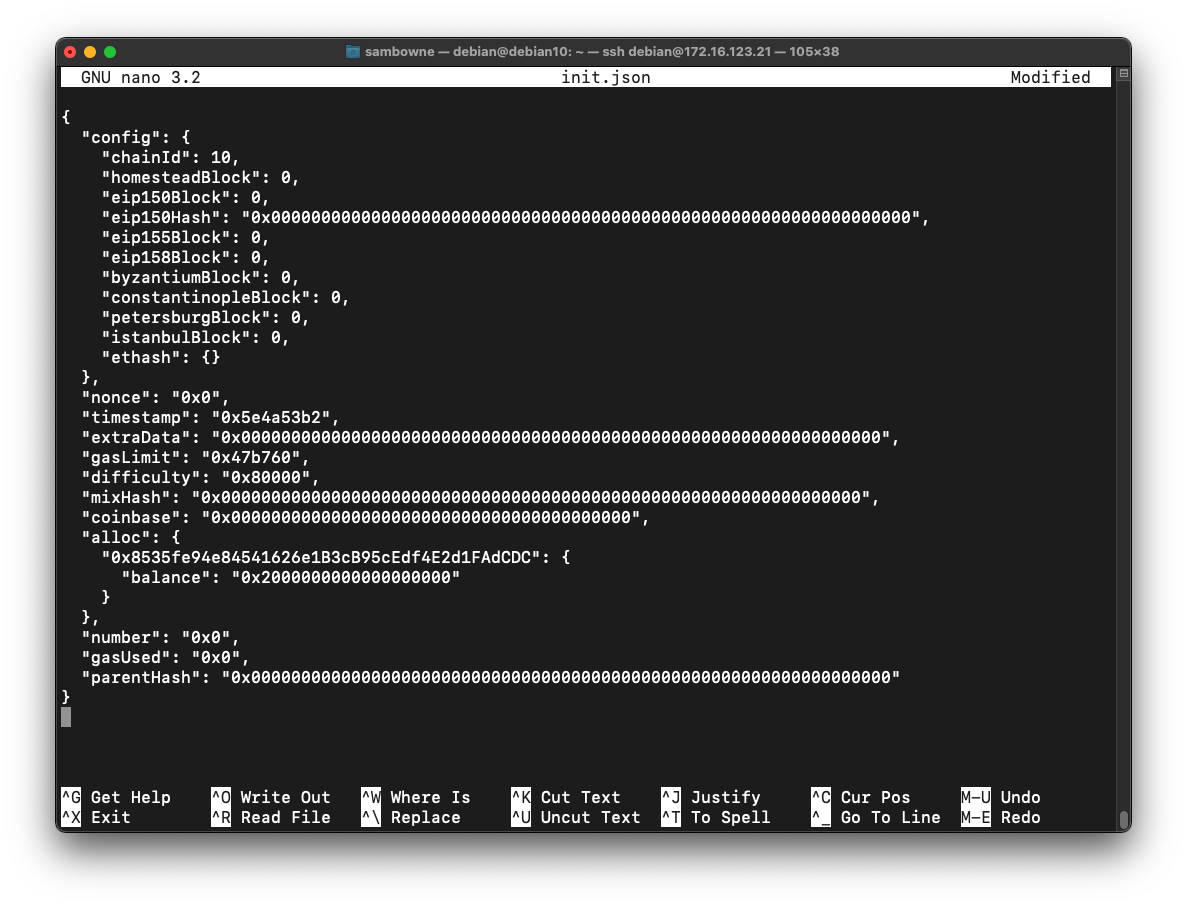Click the "extraData" key
Viewport: 1187px width, 906px height.
(136, 437)
